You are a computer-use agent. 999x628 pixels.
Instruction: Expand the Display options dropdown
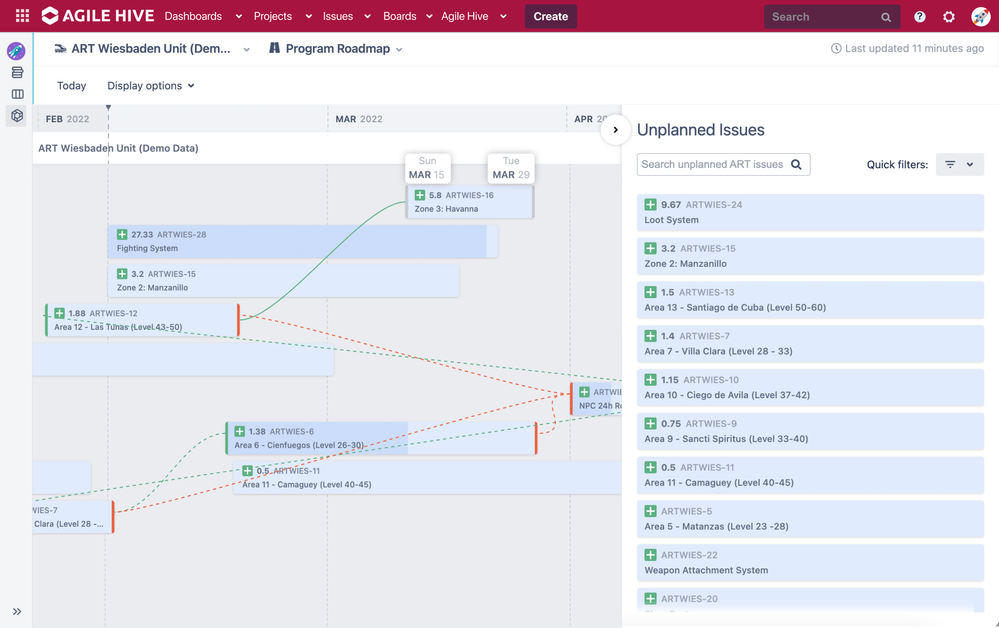tap(150, 85)
